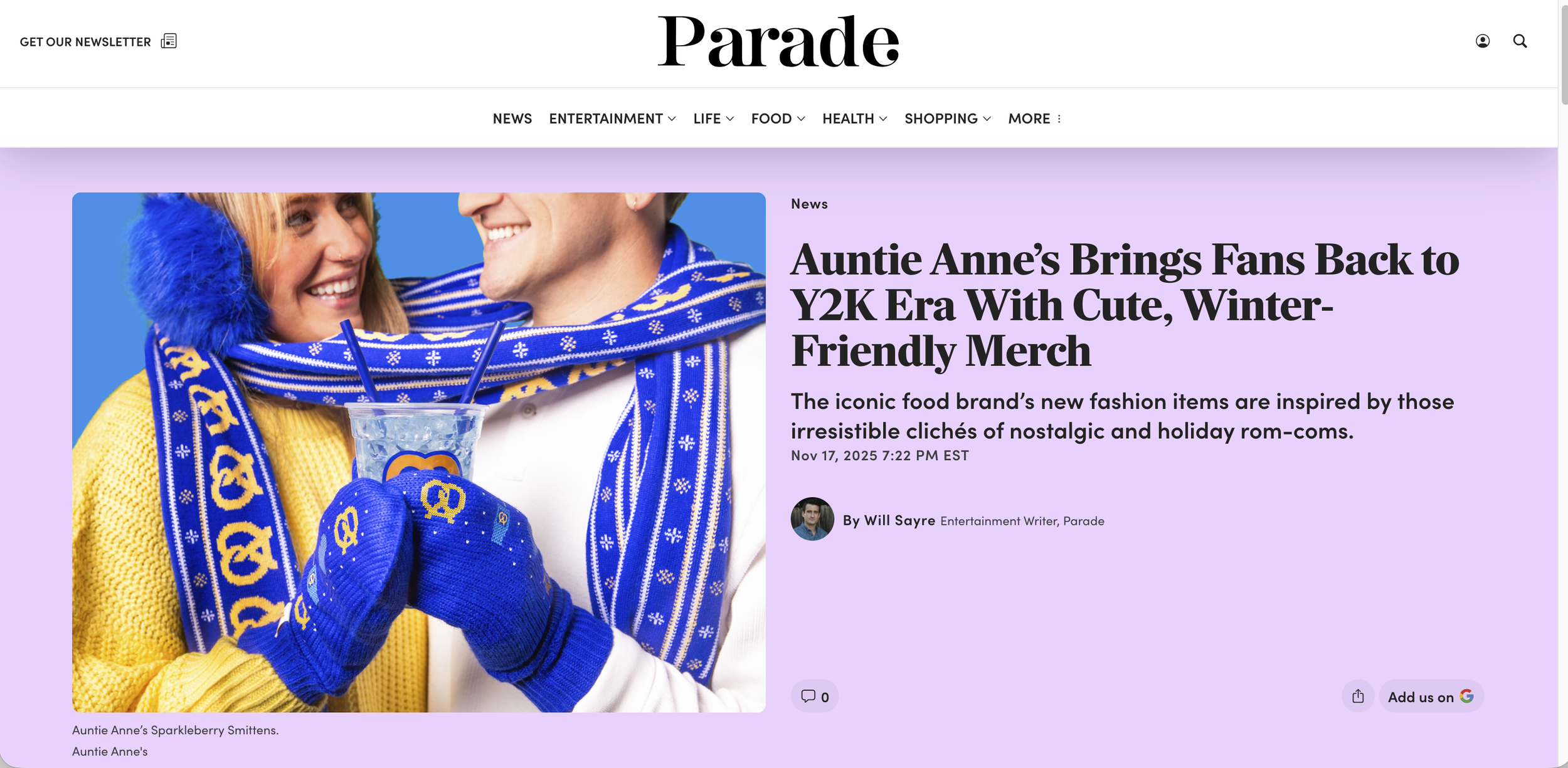The image size is (1568, 768).
Task: Click the newsletter newspaper icon
Action: point(169,41)
